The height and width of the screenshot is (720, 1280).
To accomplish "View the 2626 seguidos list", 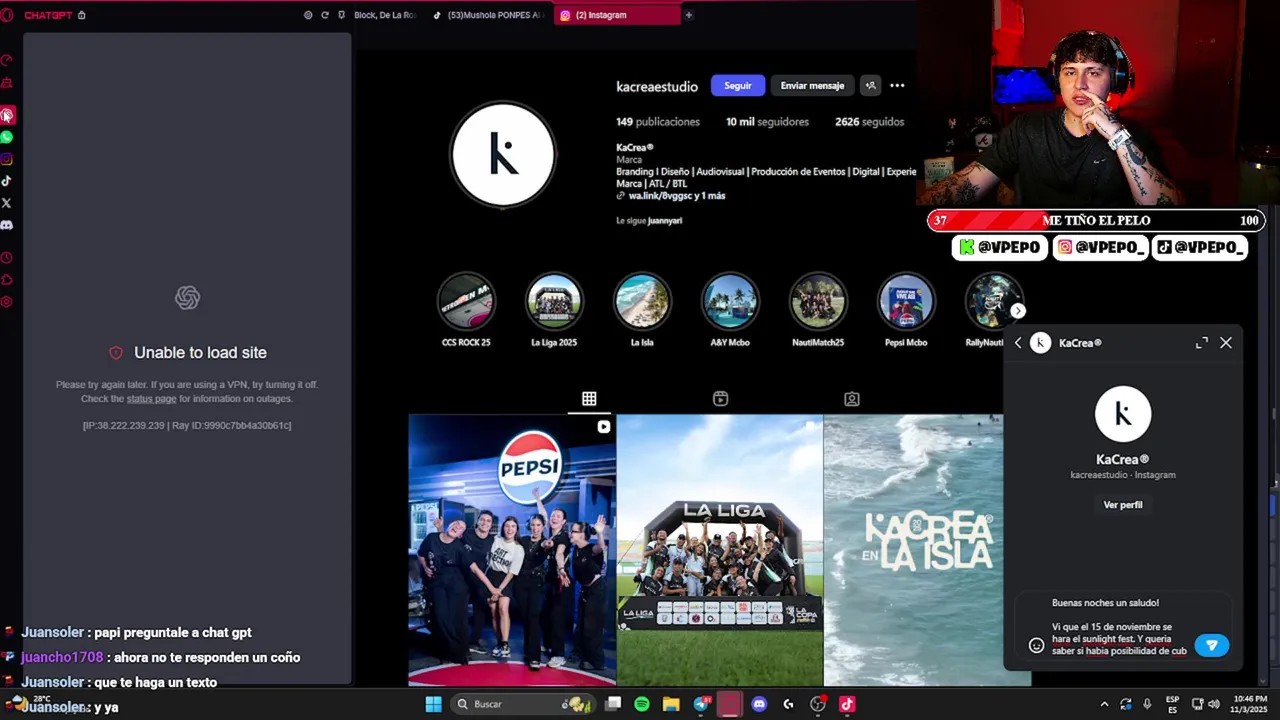I will pos(869,122).
